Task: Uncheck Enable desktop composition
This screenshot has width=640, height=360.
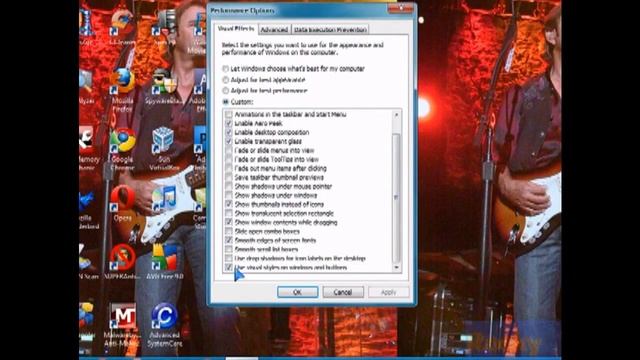Action: click(229, 132)
